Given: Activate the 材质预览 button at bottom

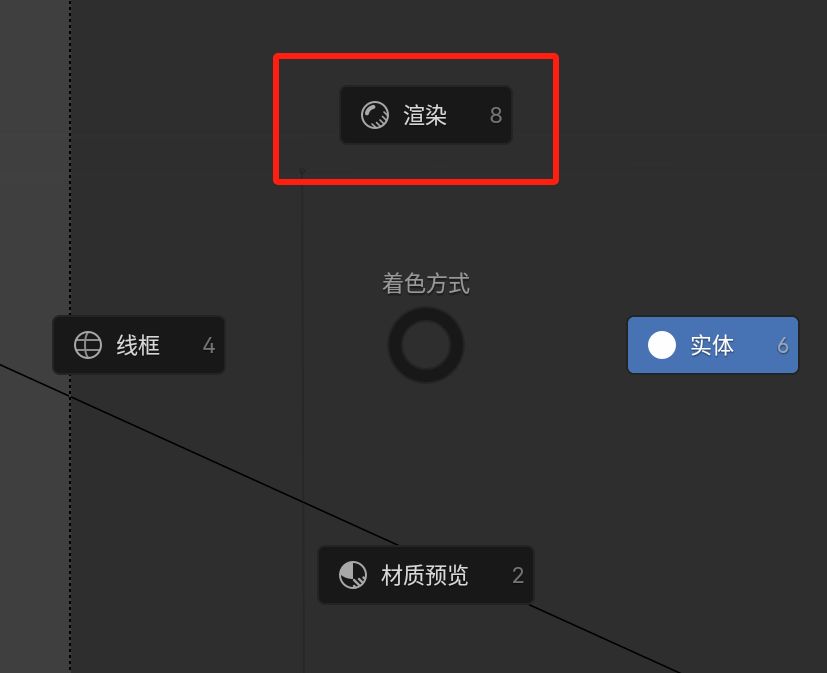Looking at the screenshot, I should click(x=426, y=575).
